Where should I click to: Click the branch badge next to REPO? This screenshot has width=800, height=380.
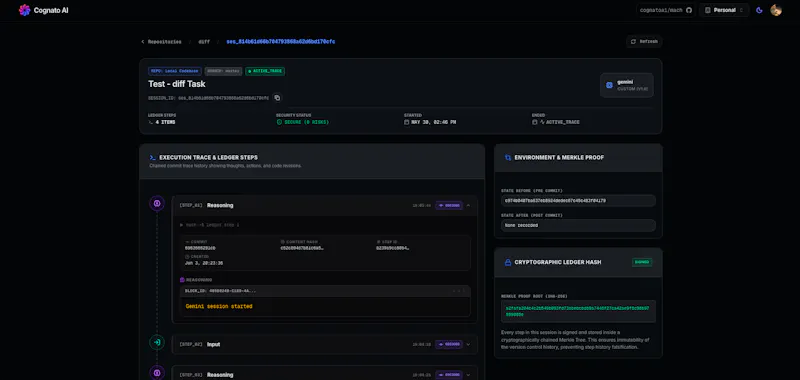(223, 71)
